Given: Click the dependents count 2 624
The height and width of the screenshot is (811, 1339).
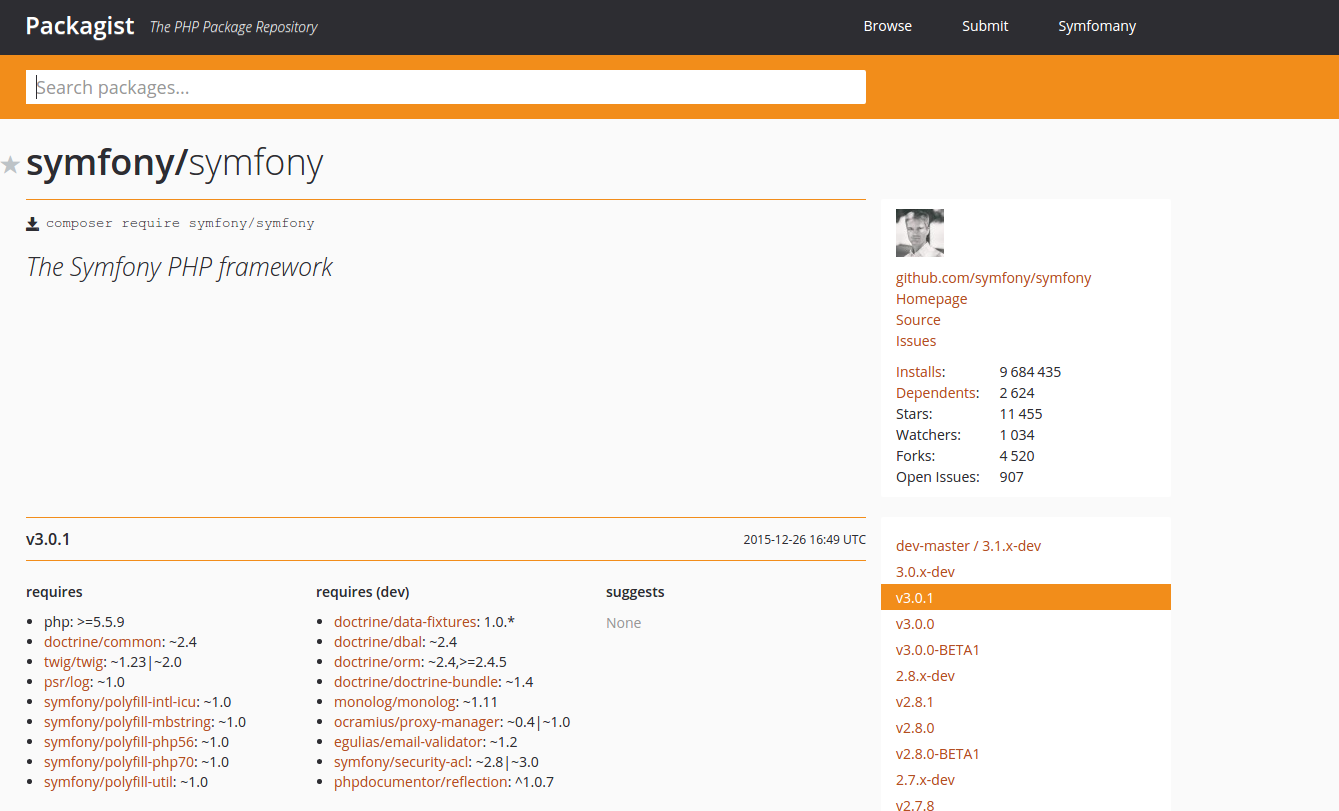Looking at the screenshot, I should point(1017,393).
